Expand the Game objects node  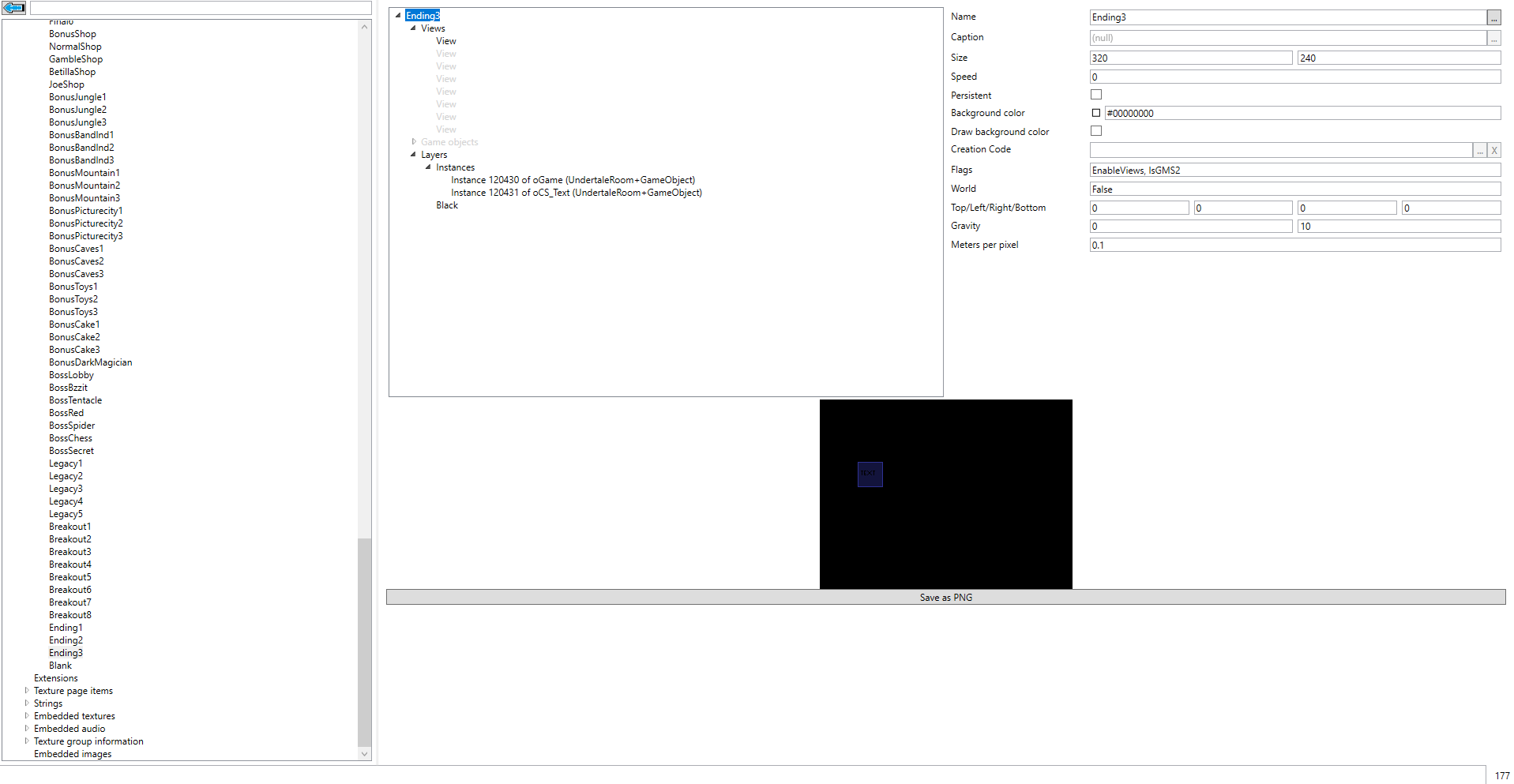tap(413, 142)
